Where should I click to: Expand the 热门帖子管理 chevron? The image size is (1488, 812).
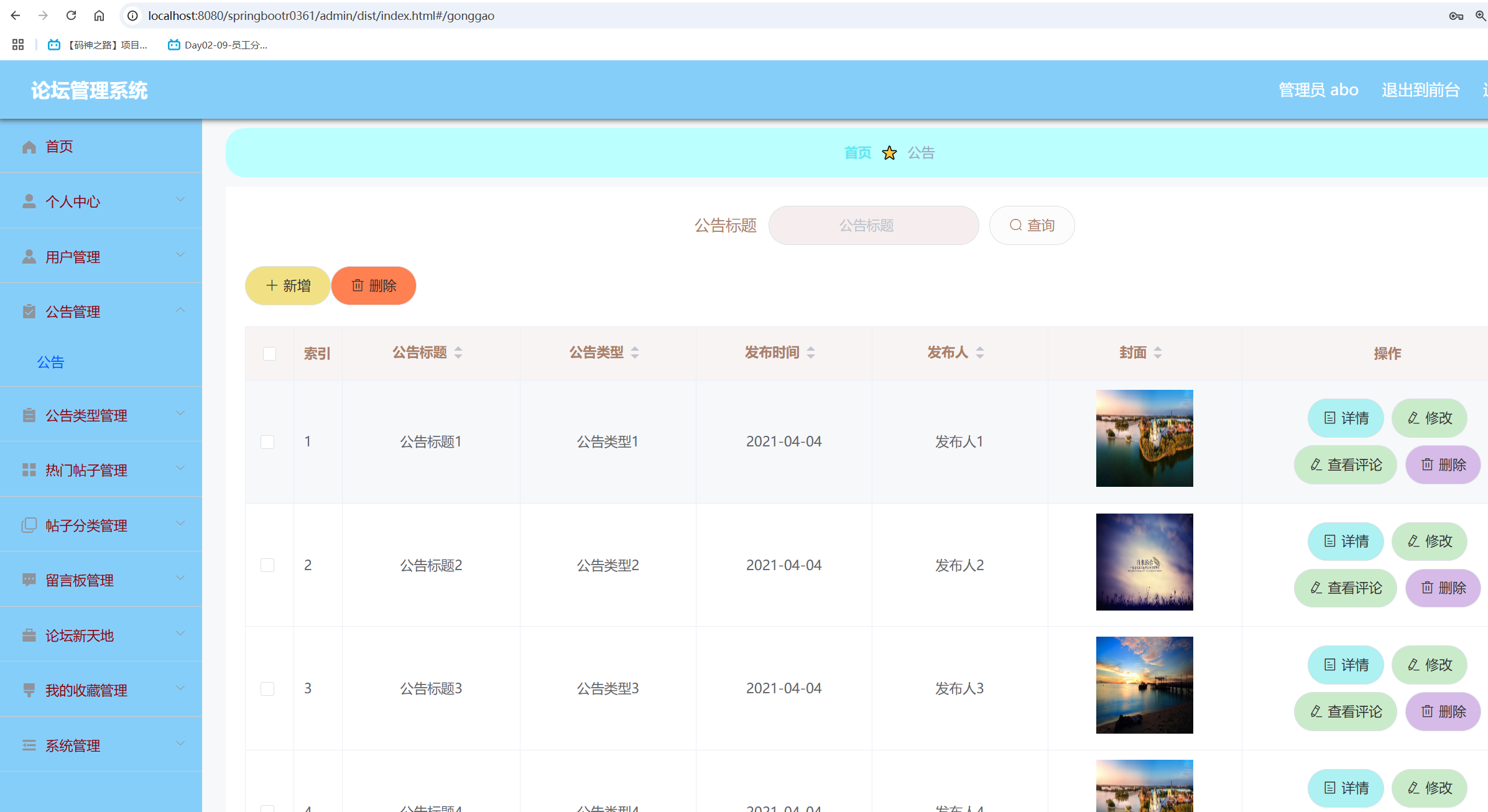(180, 468)
